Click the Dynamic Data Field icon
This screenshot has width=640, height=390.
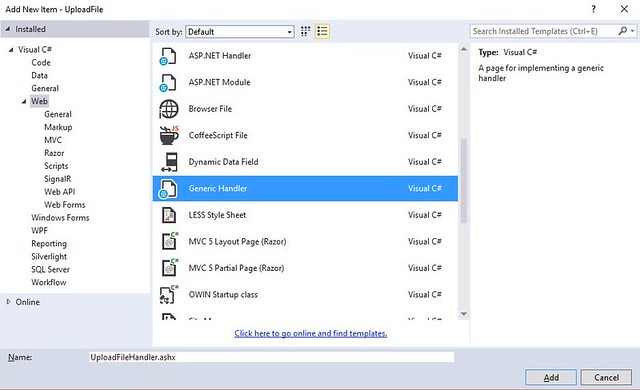point(169,162)
